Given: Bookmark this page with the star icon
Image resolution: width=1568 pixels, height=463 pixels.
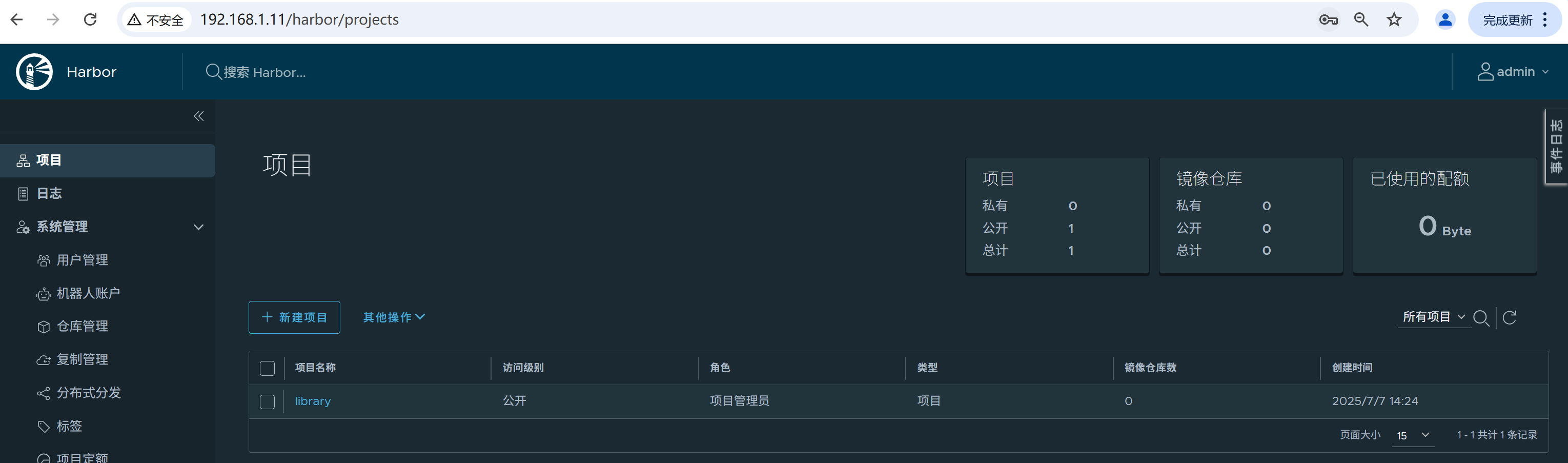Looking at the screenshot, I should point(1394,19).
